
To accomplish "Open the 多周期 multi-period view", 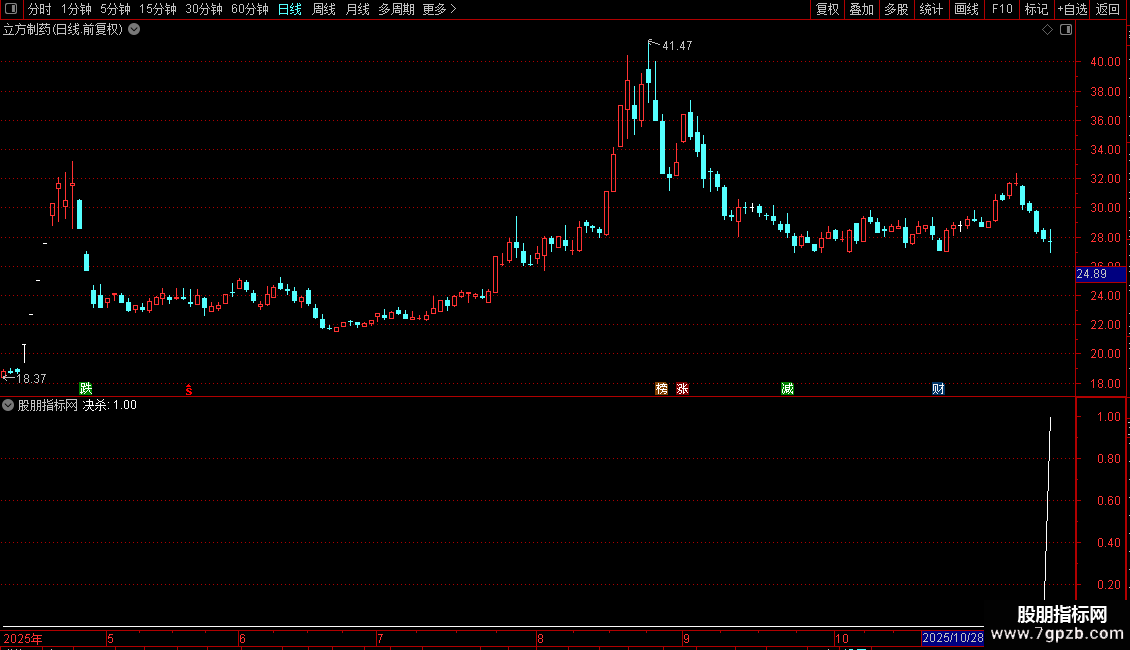I will click(x=396, y=9).
